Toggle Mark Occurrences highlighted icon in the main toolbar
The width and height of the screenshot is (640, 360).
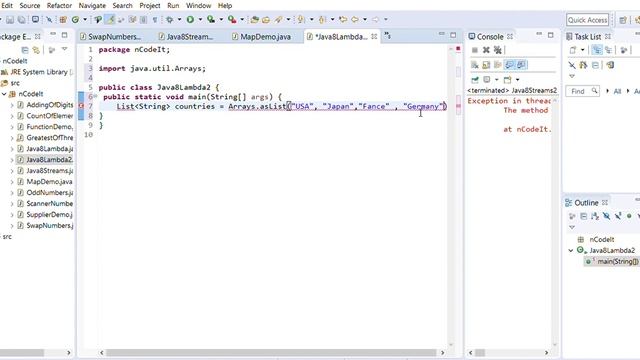click(x=110, y=19)
